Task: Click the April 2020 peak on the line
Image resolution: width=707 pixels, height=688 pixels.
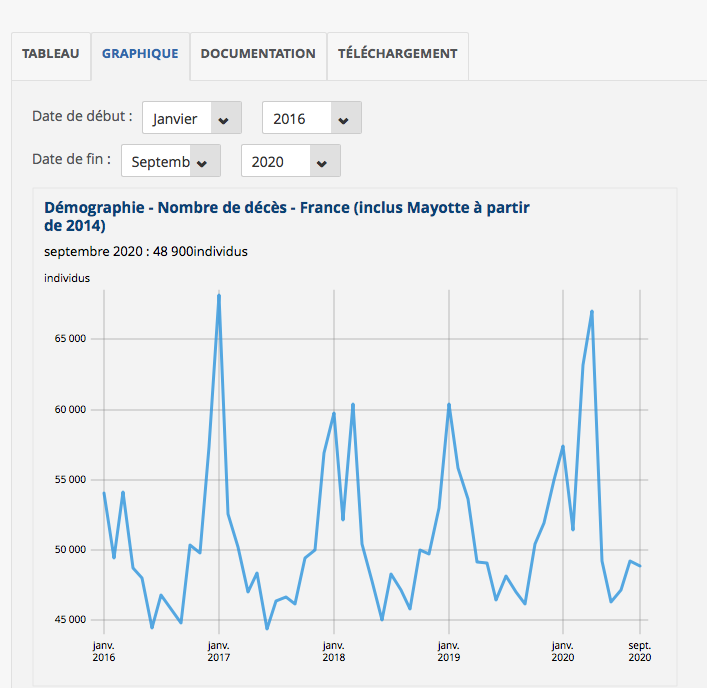Action: (592, 312)
